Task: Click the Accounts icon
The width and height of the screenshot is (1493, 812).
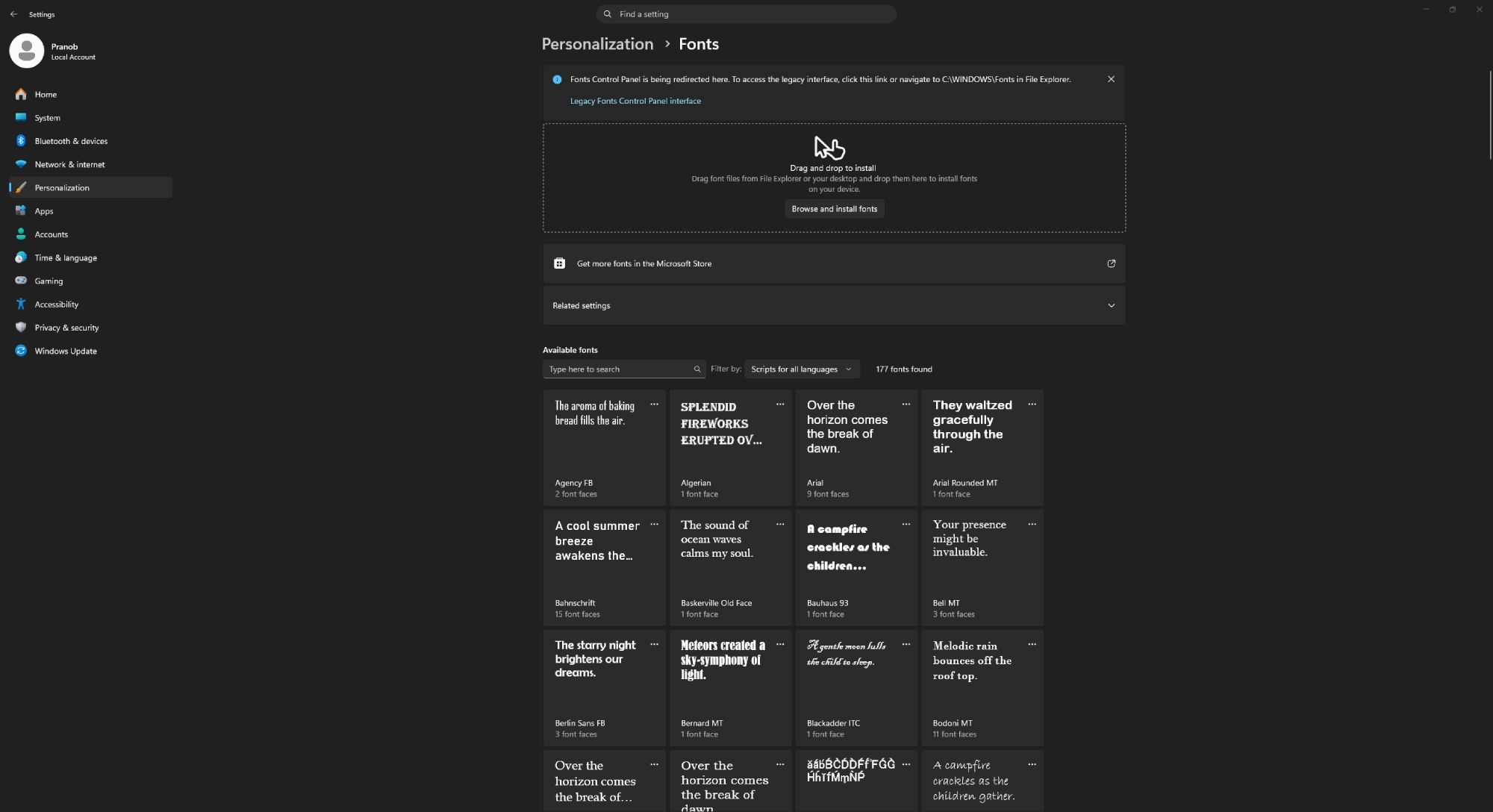Action: (21, 234)
